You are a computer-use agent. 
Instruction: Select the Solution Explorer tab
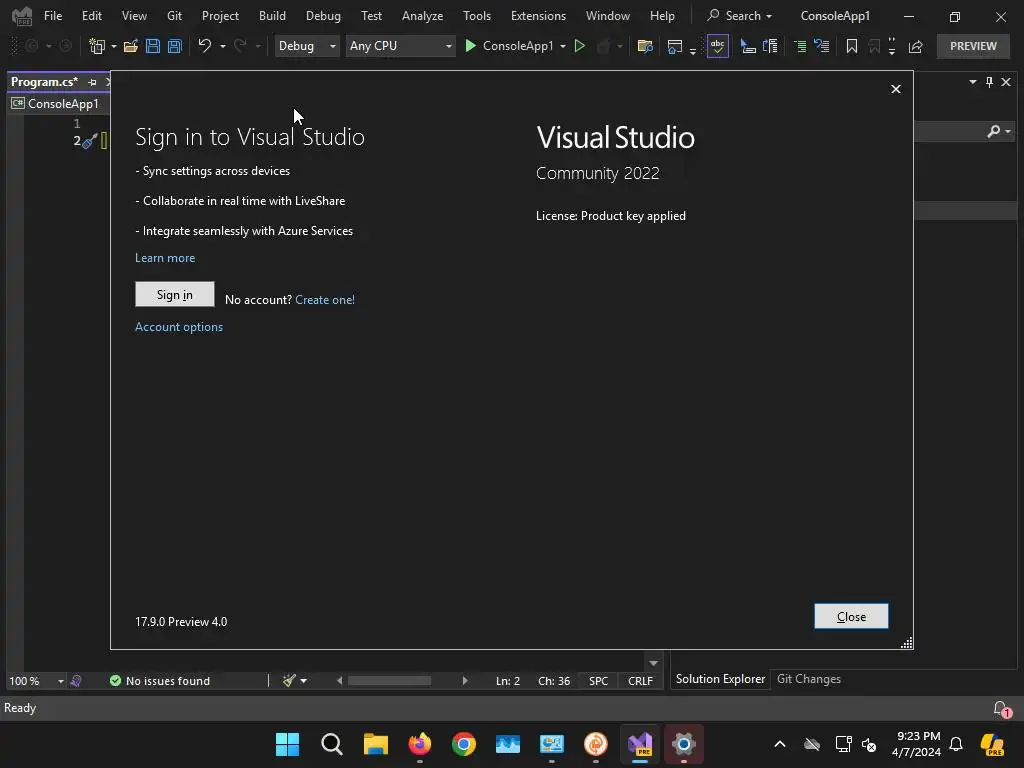[x=720, y=679]
